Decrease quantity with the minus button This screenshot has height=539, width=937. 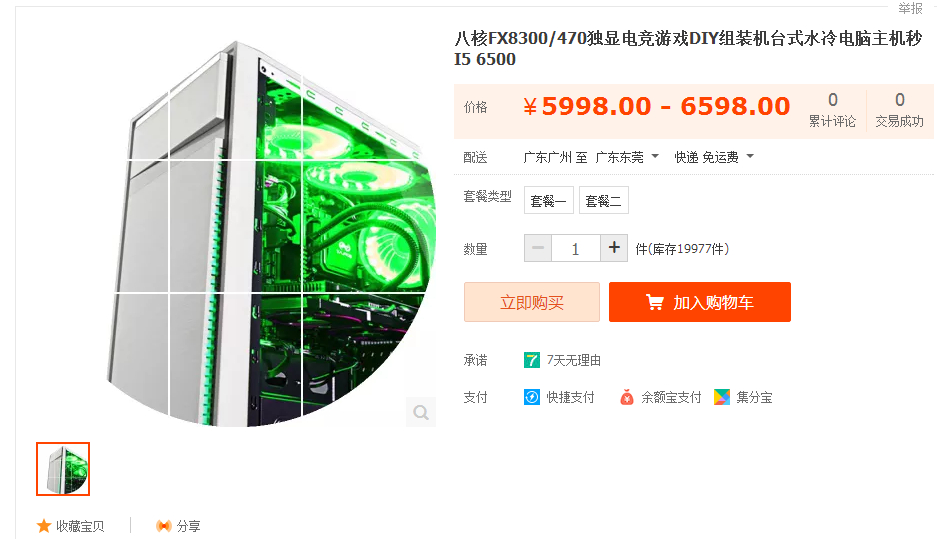pyautogui.click(x=538, y=248)
